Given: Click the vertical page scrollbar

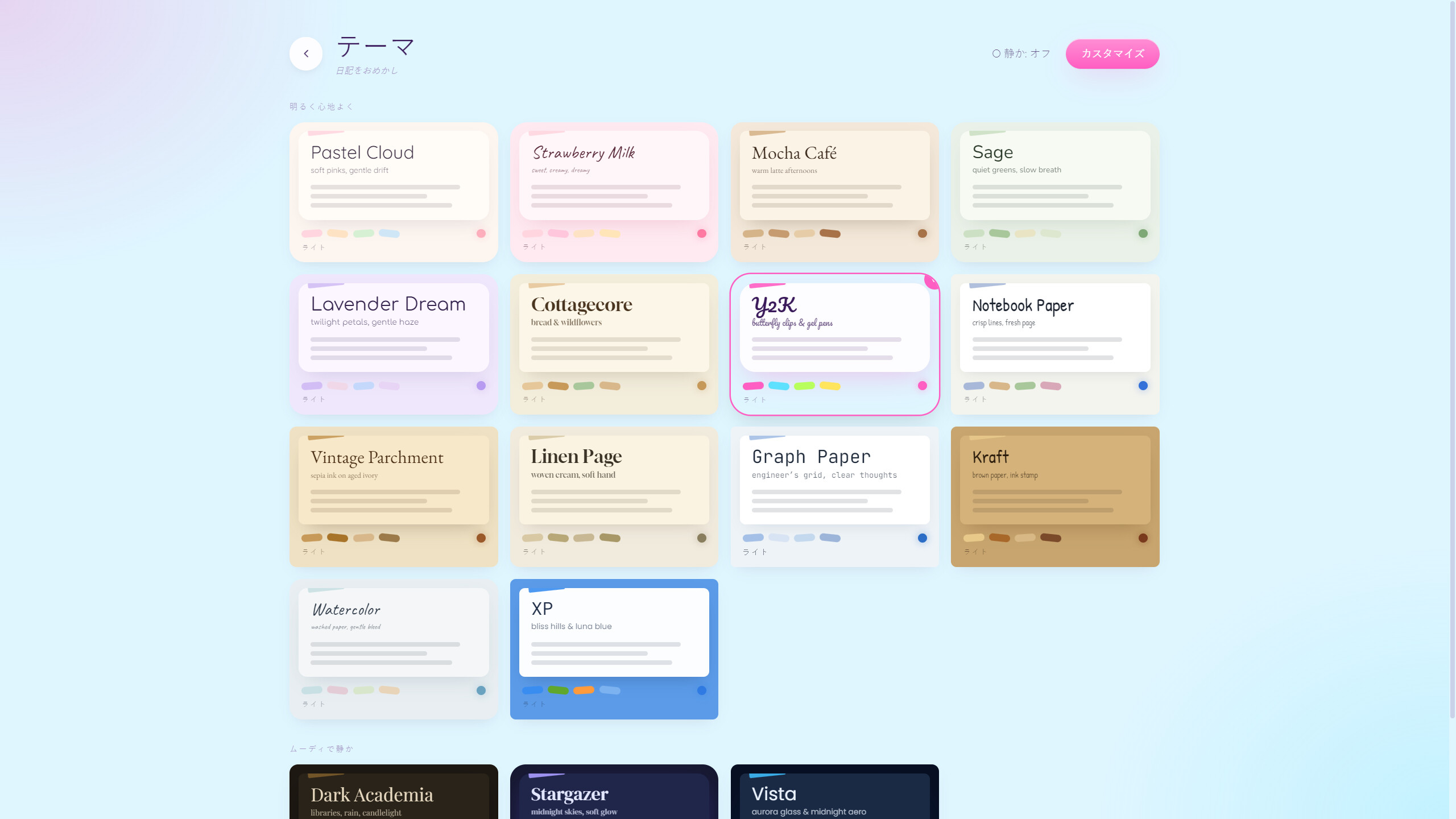Looking at the screenshot, I should 1452,358.
